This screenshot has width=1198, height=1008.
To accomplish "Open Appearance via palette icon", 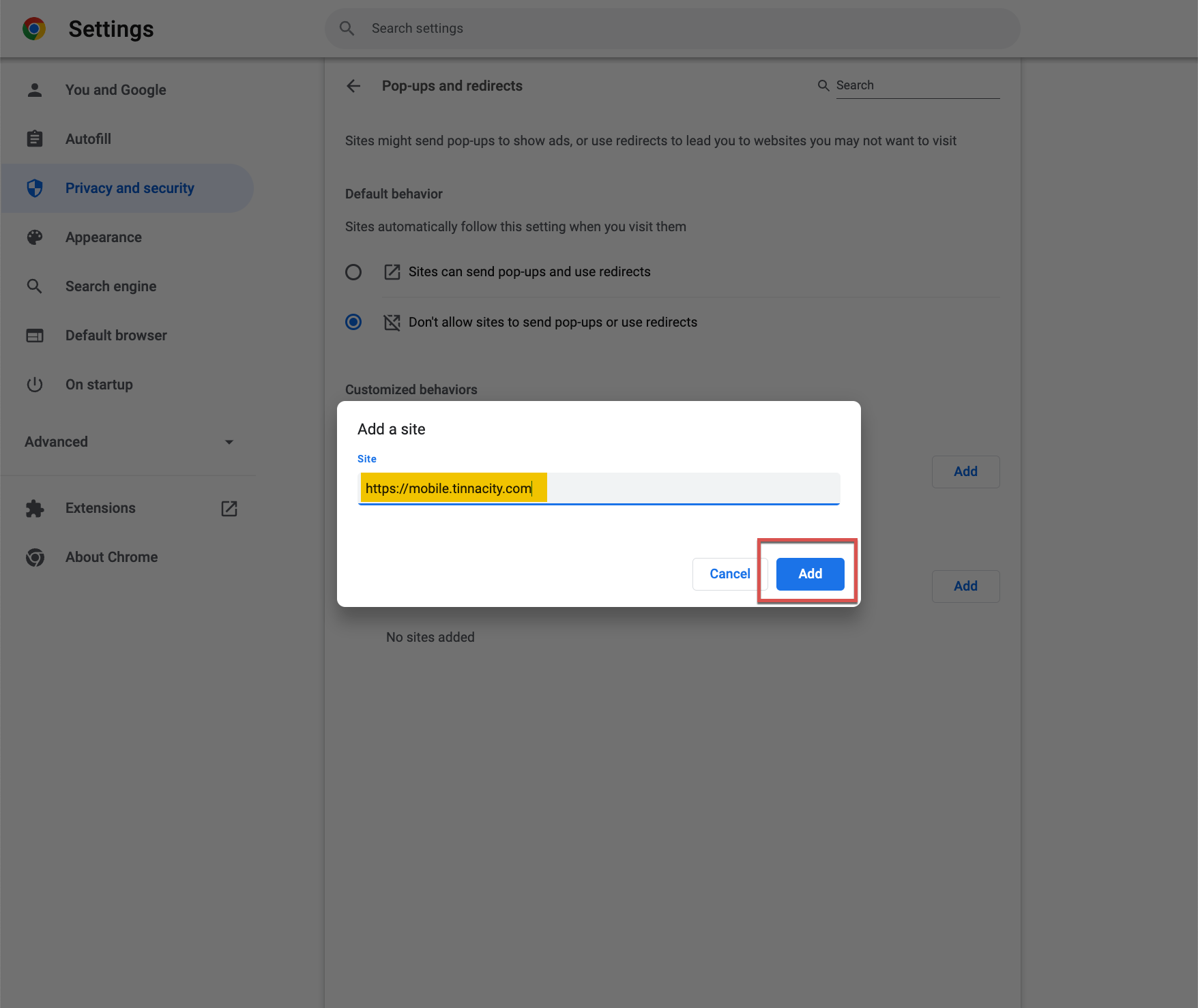I will point(34,237).
